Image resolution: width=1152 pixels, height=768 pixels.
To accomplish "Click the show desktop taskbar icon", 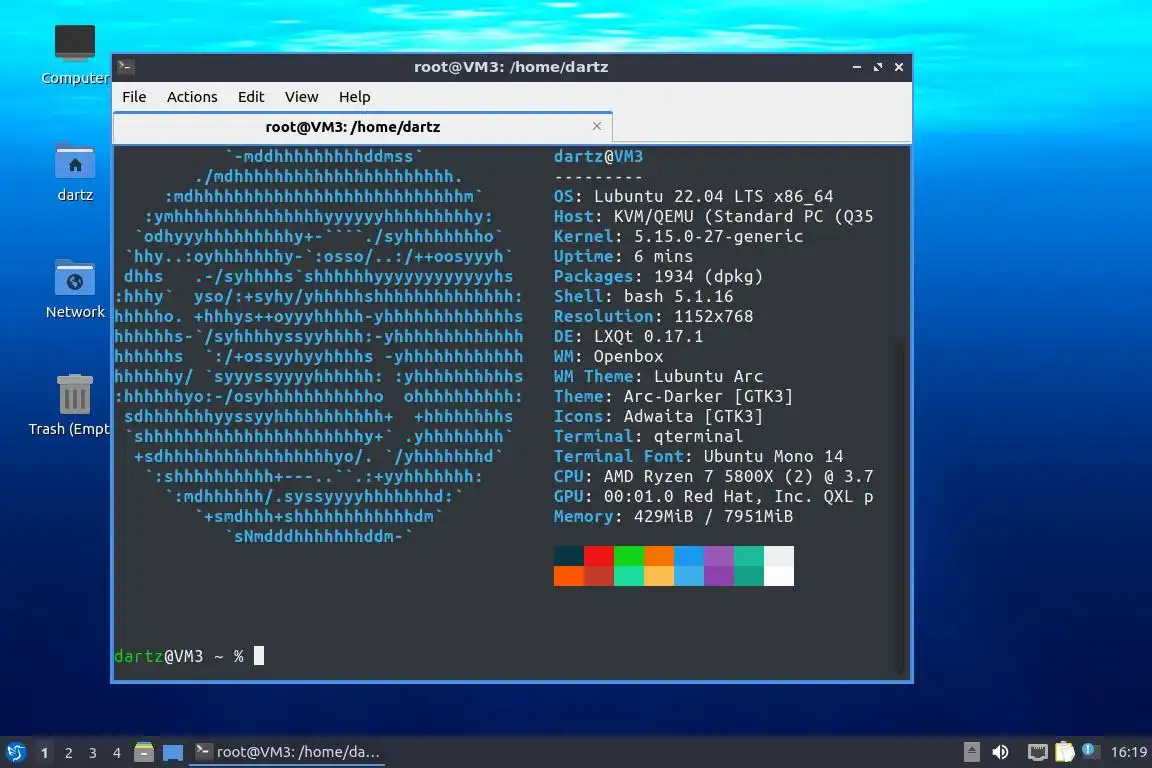I will 173,753.
